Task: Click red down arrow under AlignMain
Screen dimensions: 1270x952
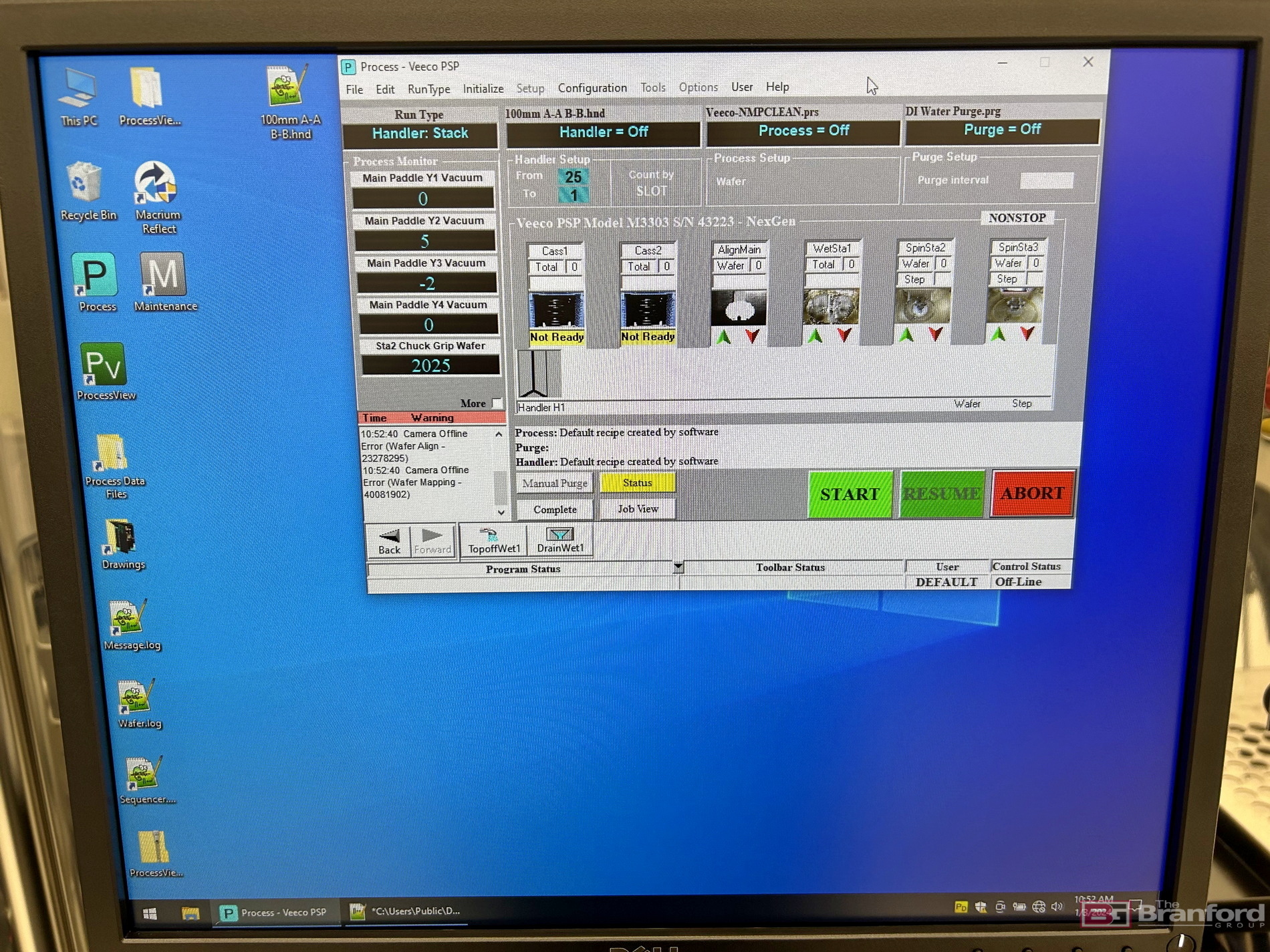Action: (x=753, y=336)
